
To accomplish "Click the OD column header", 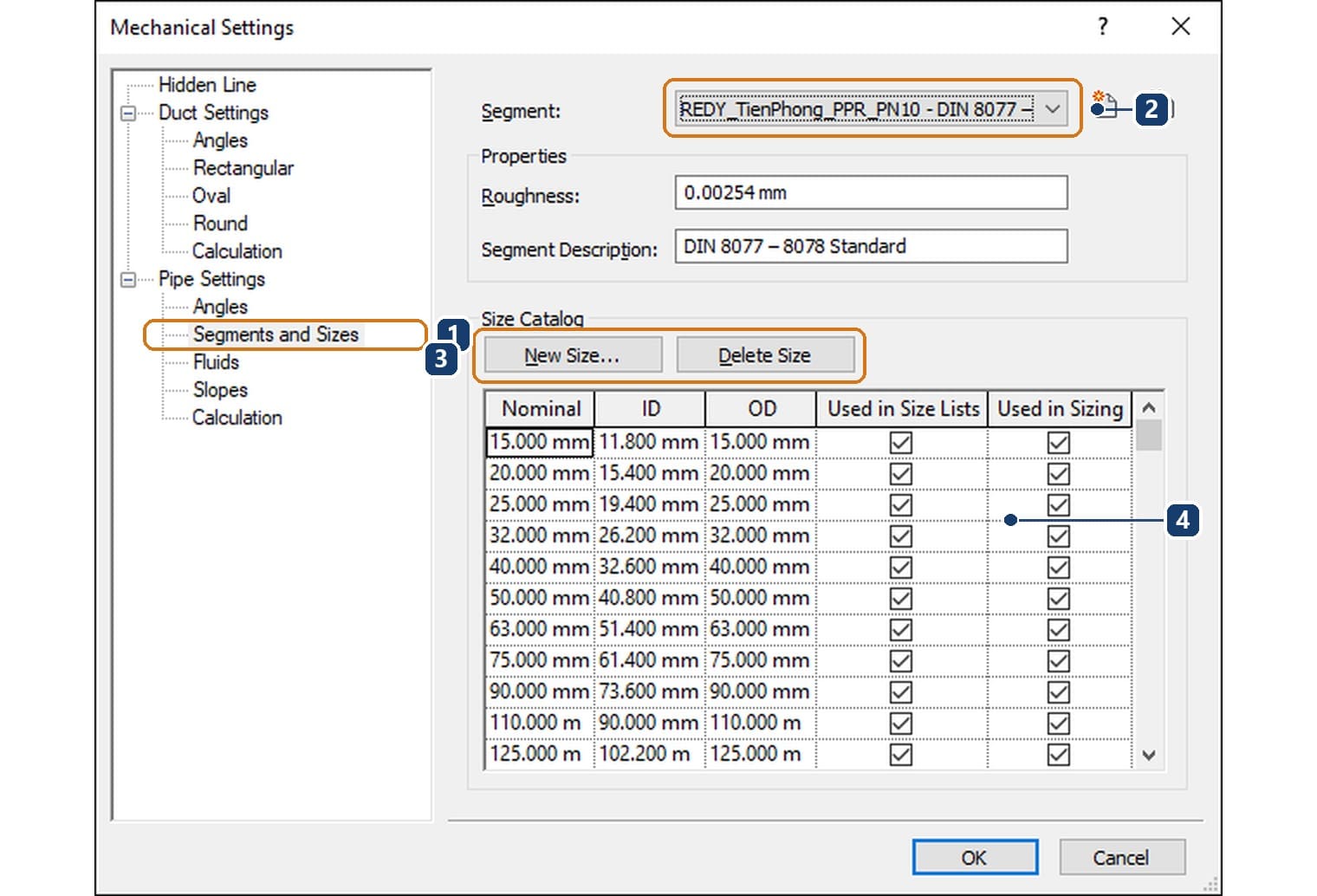I will tap(762, 408).
